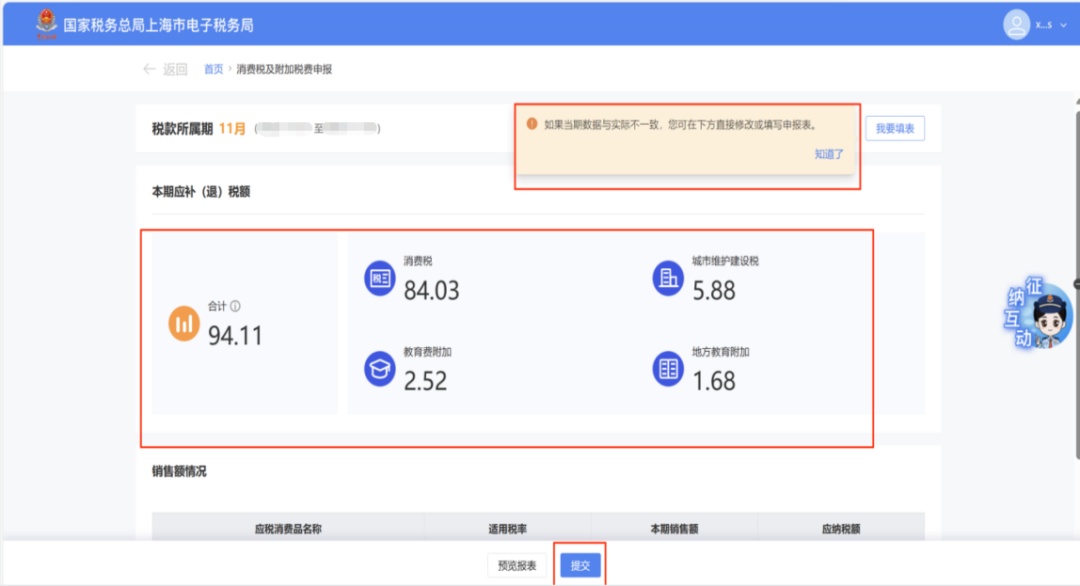This screenshot has width=1080, height=586.
Task: Click the 教育费附加 graduation cap icon
Action: pos(380,369)
